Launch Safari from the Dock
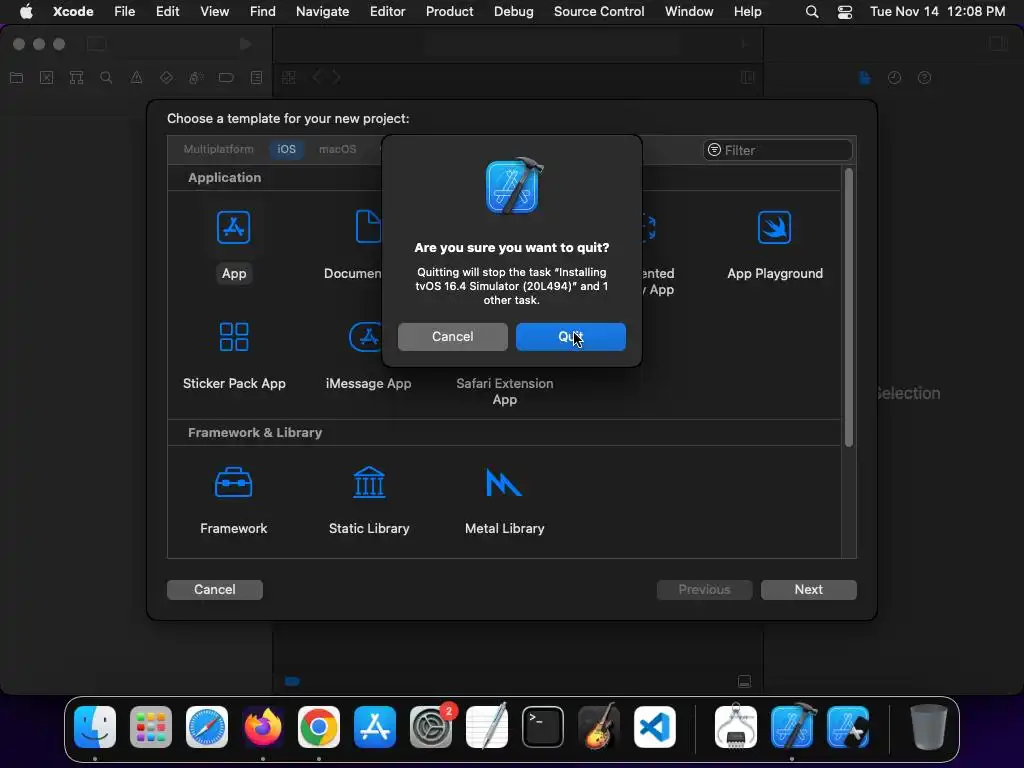 pyautogui.click(x=206, y=727)
